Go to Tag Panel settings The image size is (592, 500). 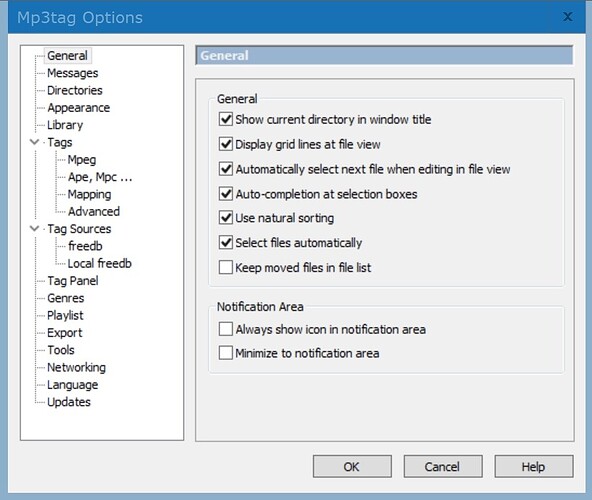tap(73, 281)
